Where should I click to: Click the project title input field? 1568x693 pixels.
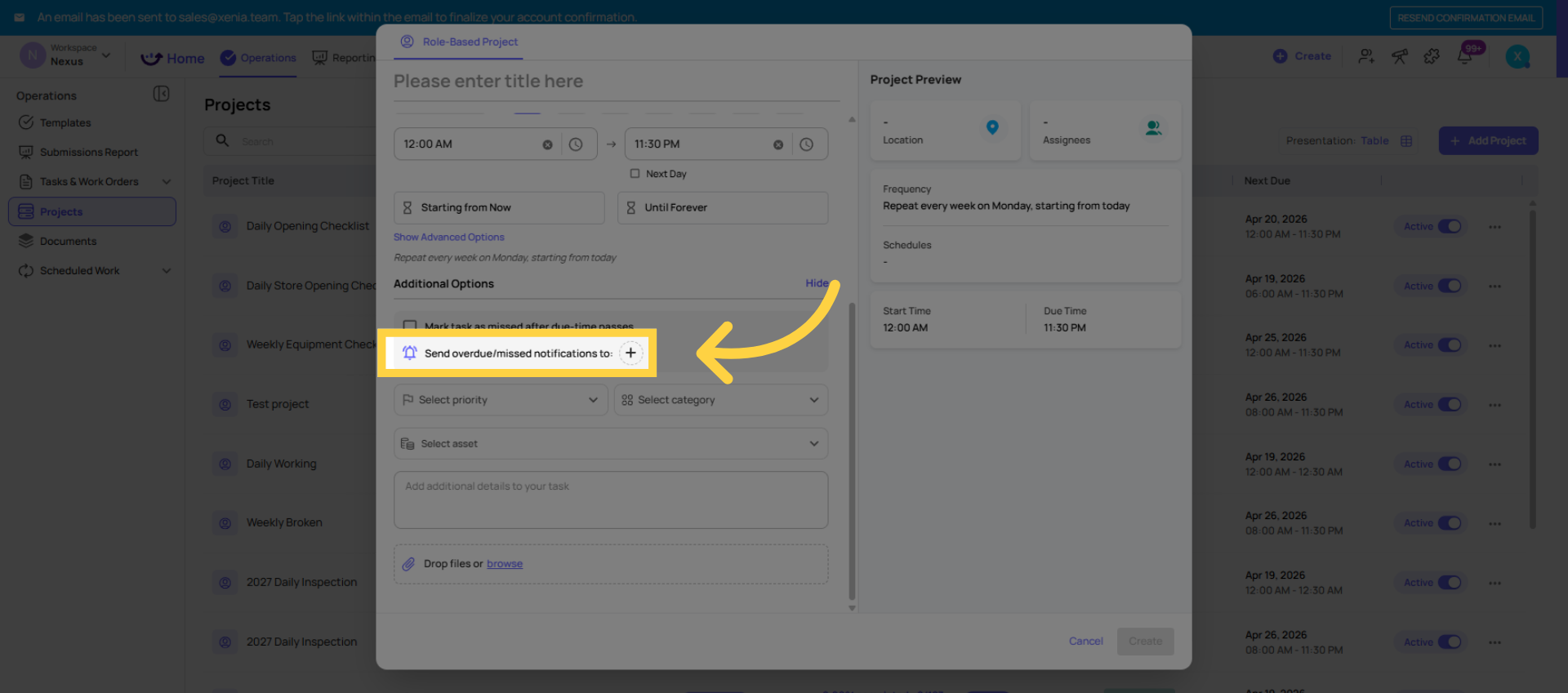click(x=617, y=82)
